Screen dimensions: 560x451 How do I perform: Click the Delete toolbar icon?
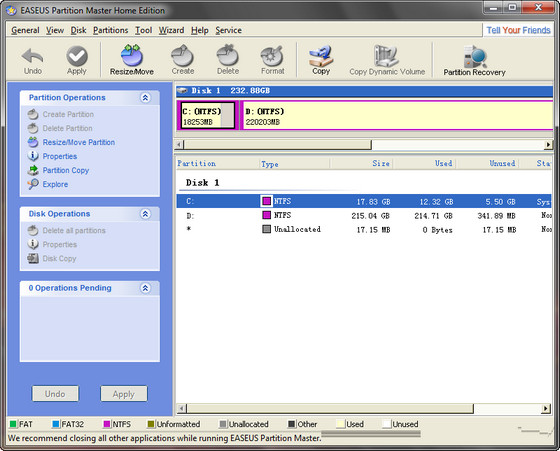[x=228, y=55]
